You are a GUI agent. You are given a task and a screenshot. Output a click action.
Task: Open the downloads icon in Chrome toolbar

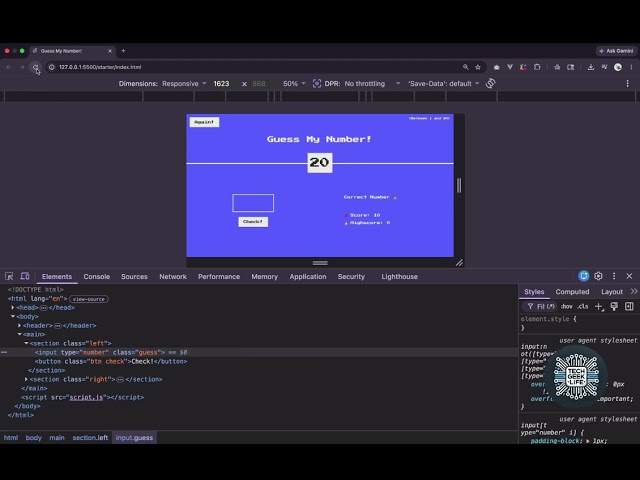591,67
